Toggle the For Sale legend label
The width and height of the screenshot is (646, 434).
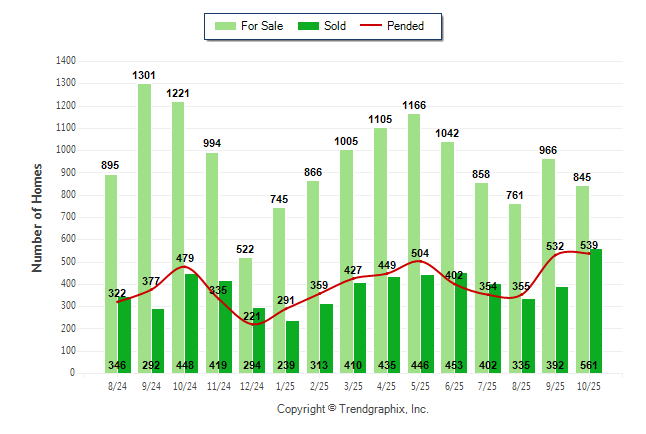click(x=262, y=26)
